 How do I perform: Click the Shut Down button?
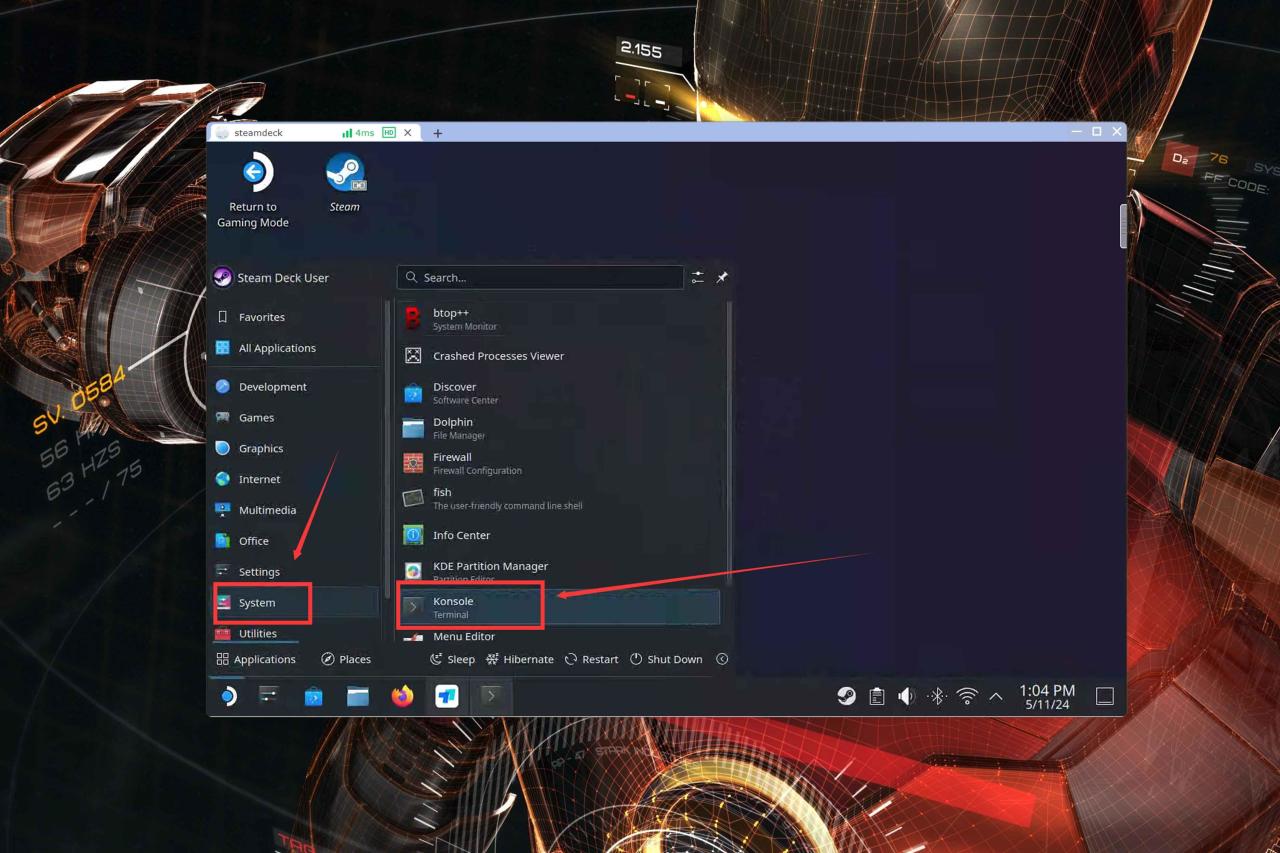point(666,659)
